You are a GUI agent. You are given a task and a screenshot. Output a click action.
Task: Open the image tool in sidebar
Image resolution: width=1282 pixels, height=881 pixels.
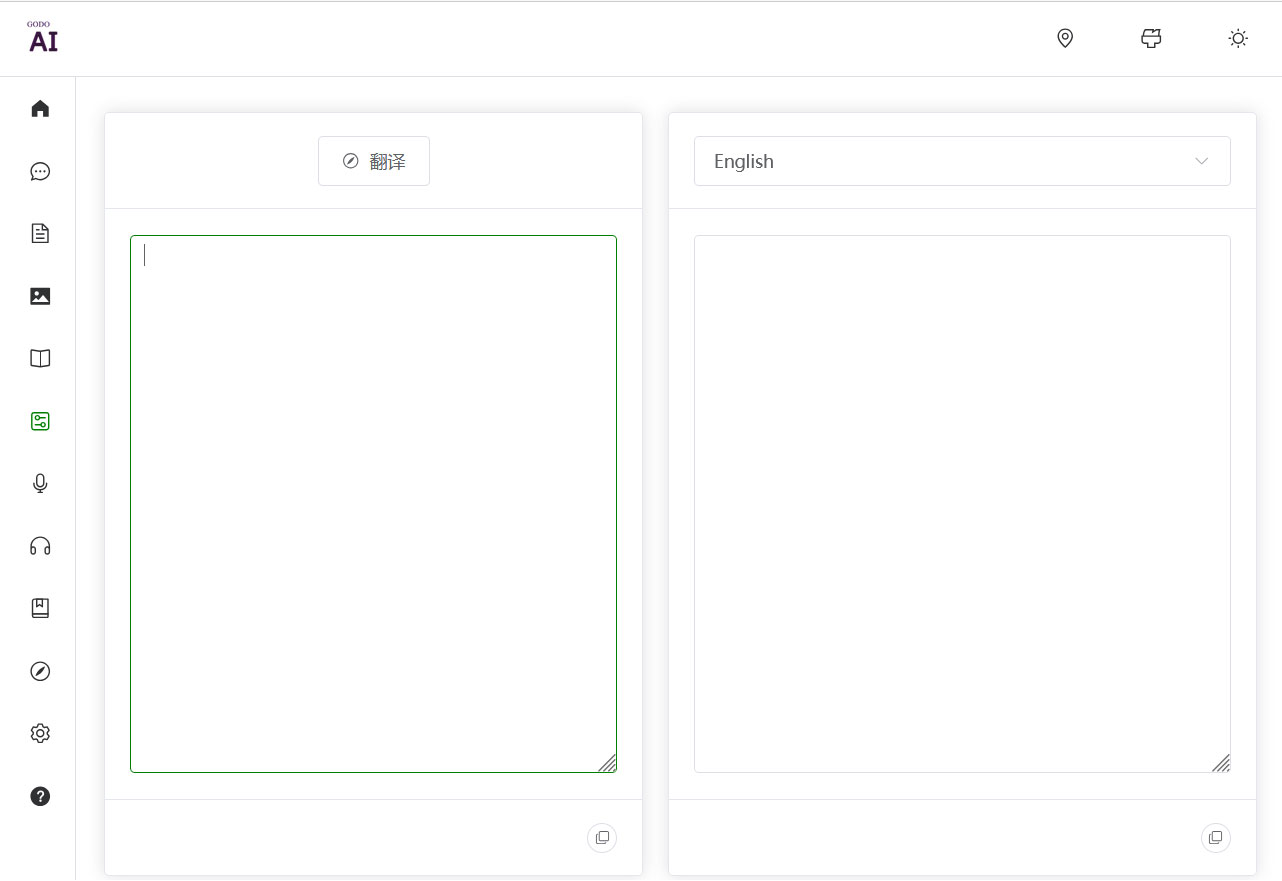click(x=40, y=296)
